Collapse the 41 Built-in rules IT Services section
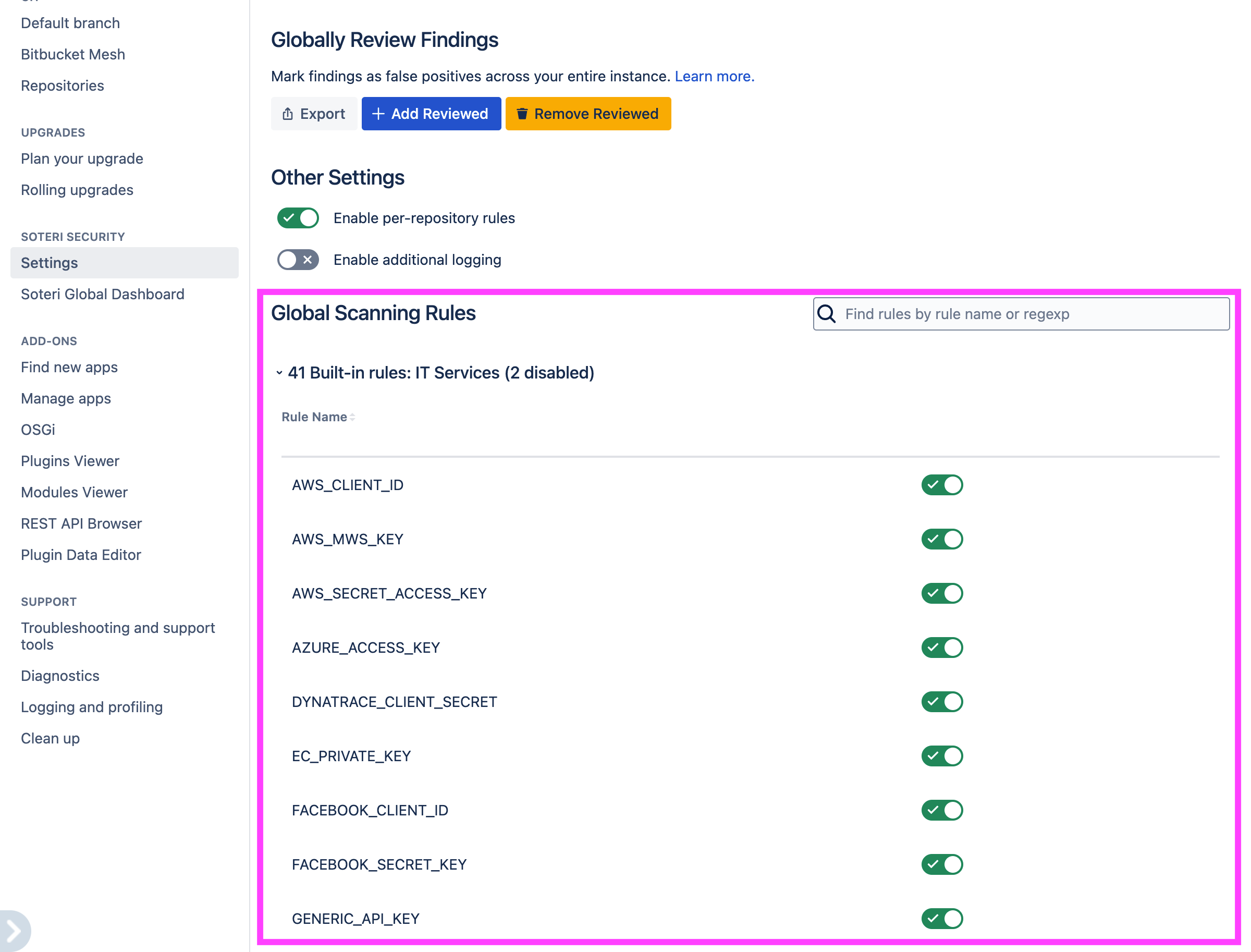This screenshot has height=952, width=1251. pyautogui.click(x=279, y=372)
